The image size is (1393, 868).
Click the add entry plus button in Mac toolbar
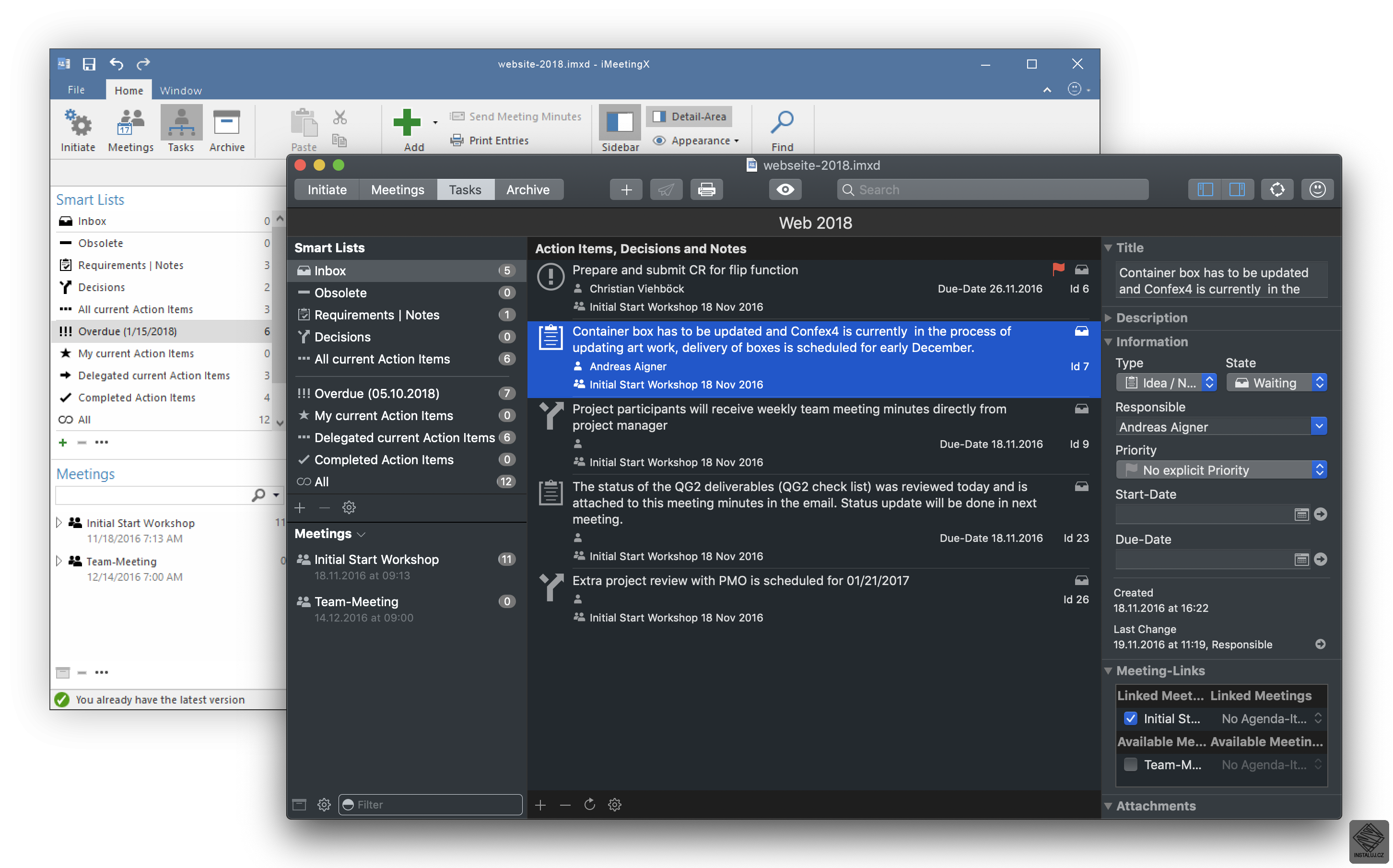click(626, 189)
